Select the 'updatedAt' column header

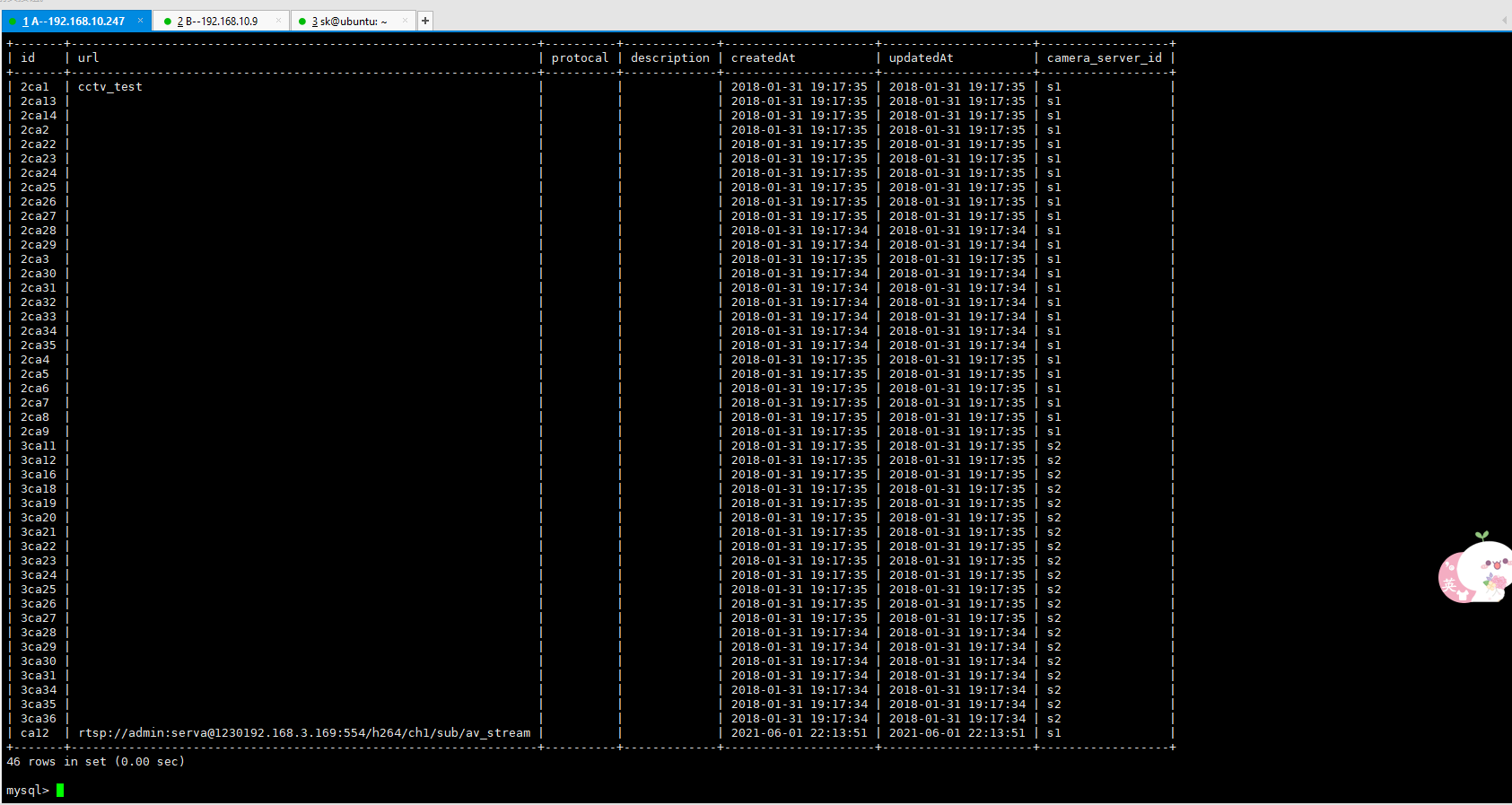[x=921, y=58]
